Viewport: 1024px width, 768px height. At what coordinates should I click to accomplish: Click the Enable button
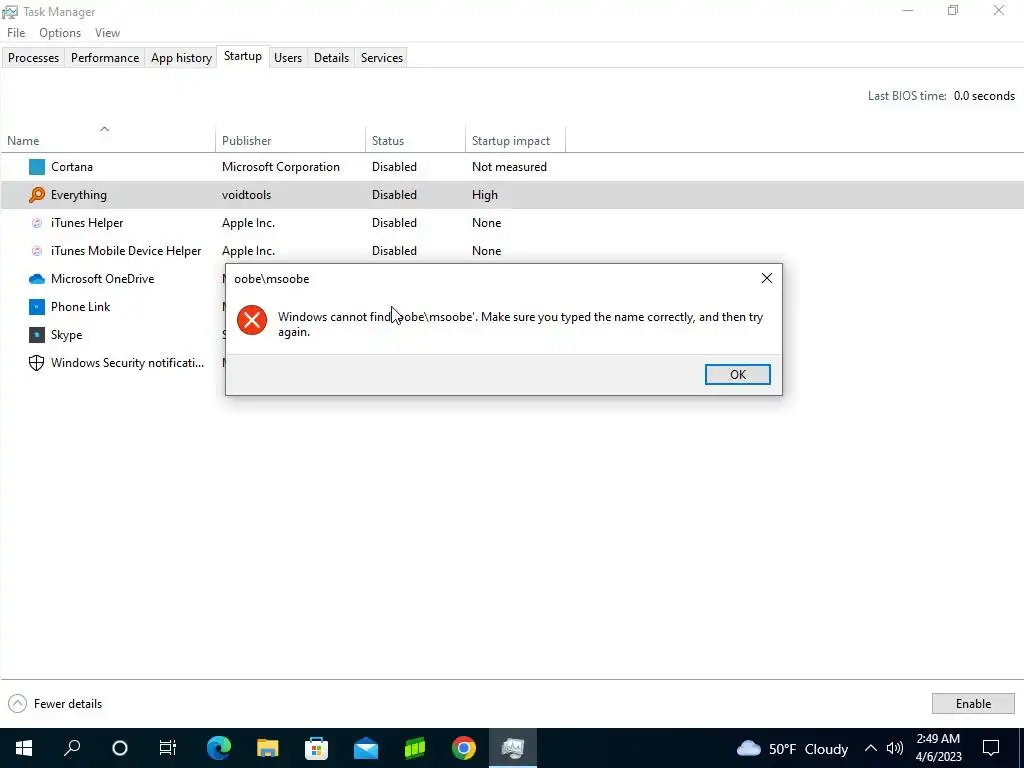coord(973,703)
